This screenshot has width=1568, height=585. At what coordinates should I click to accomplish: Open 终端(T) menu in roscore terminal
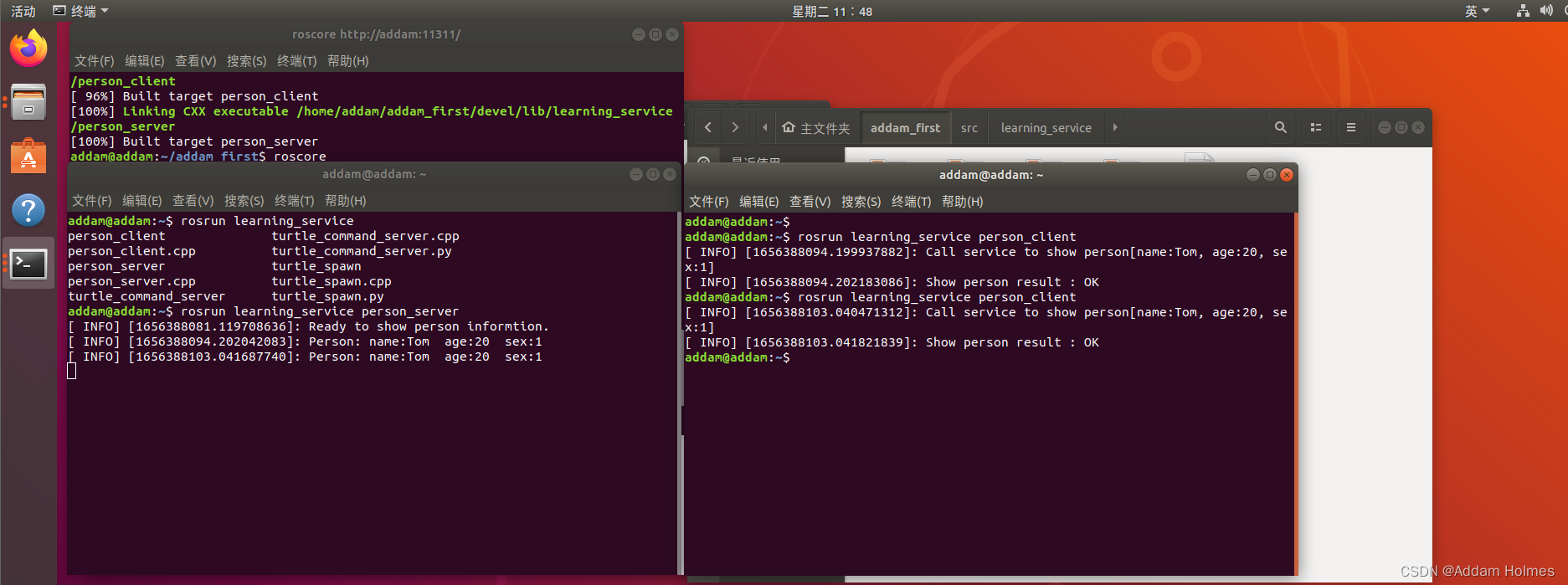click(x=296, y=61)
